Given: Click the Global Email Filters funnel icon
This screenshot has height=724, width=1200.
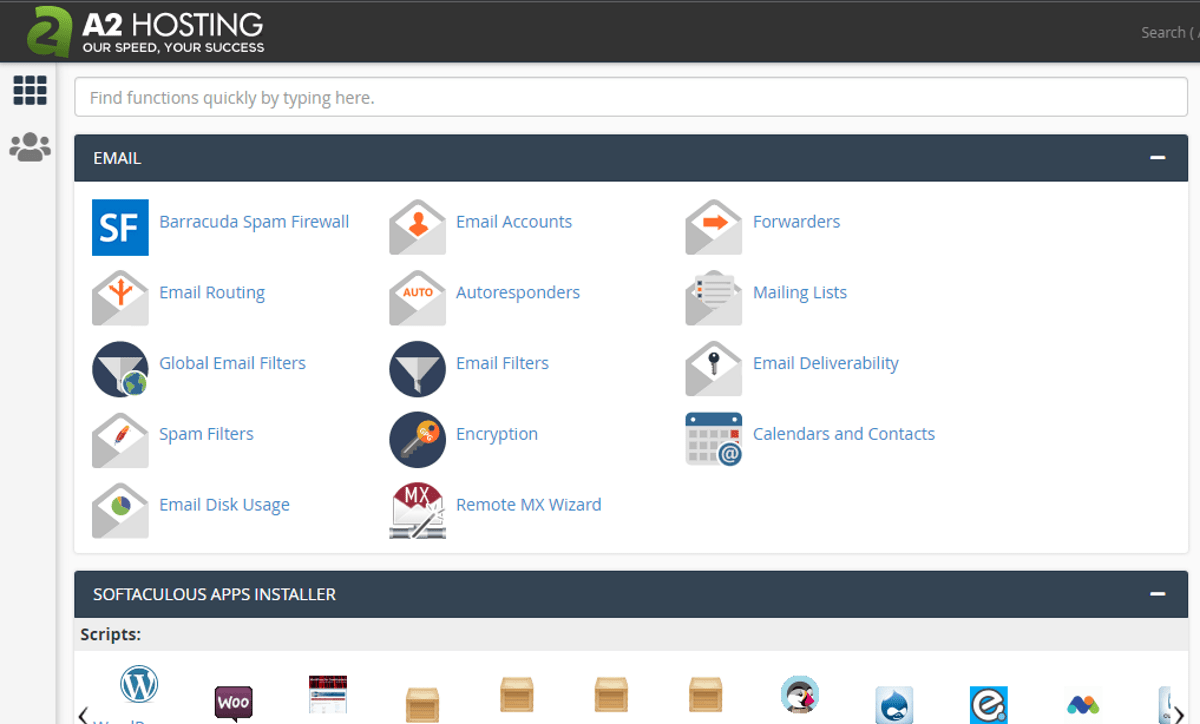Looking at the screenshot, I should tap(120, 369).
